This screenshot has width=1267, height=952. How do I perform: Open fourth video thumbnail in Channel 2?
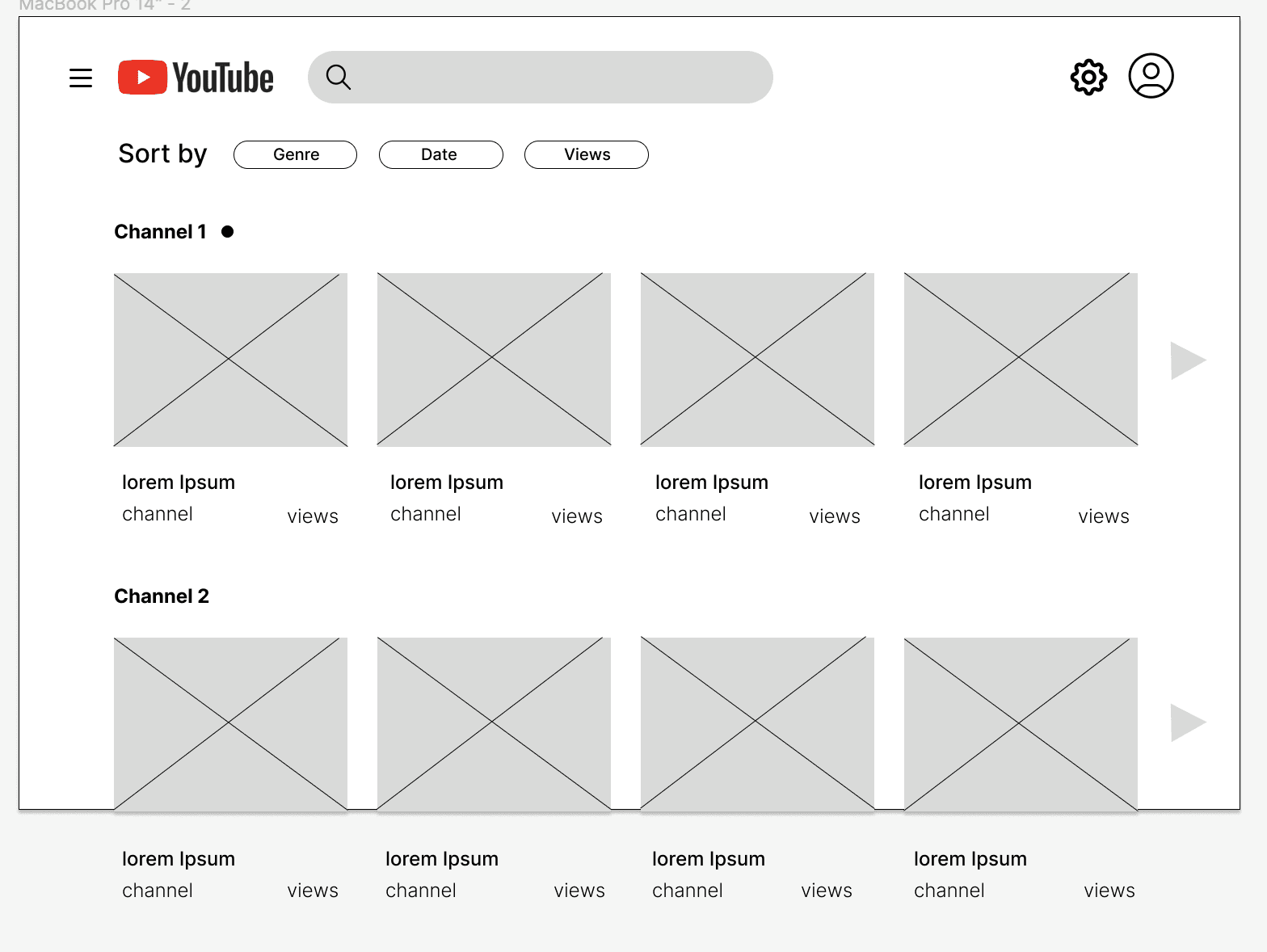[1021, 724]
